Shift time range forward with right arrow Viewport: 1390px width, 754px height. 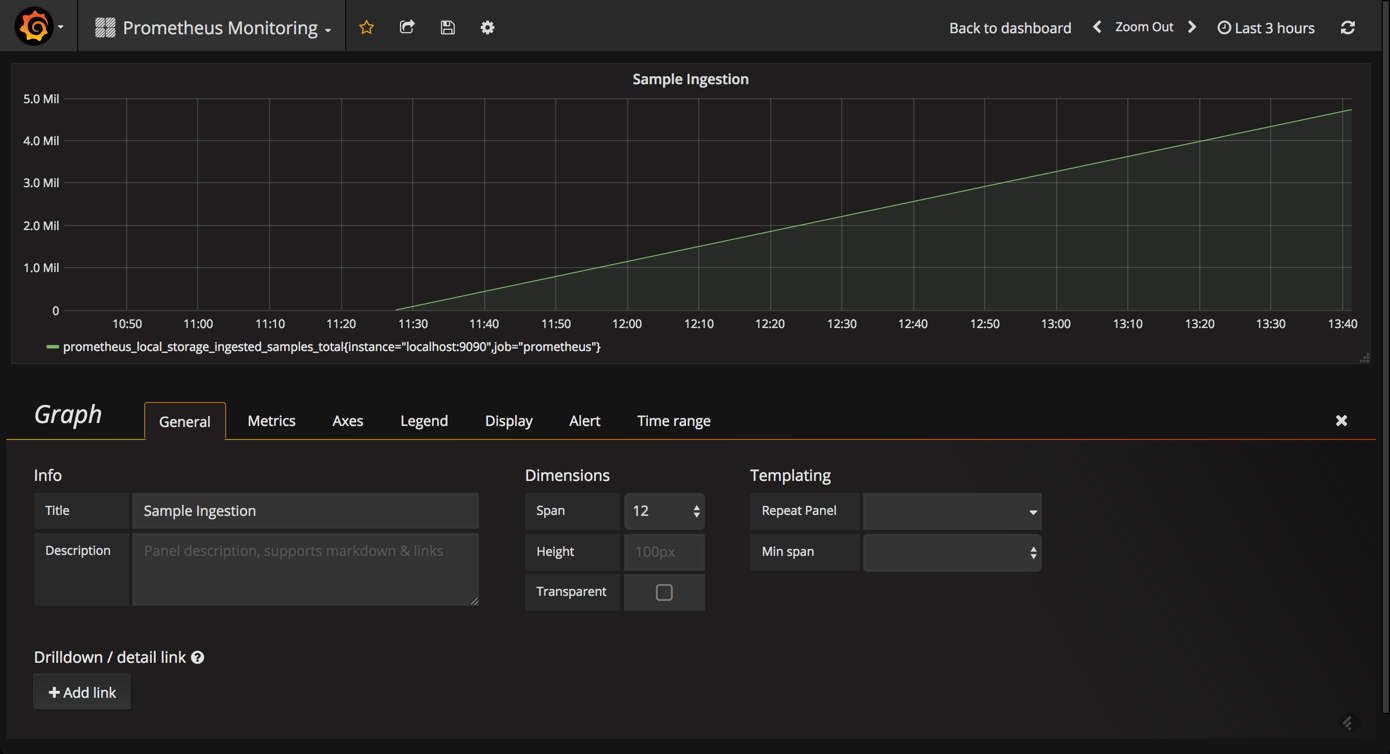[1192, 27]
